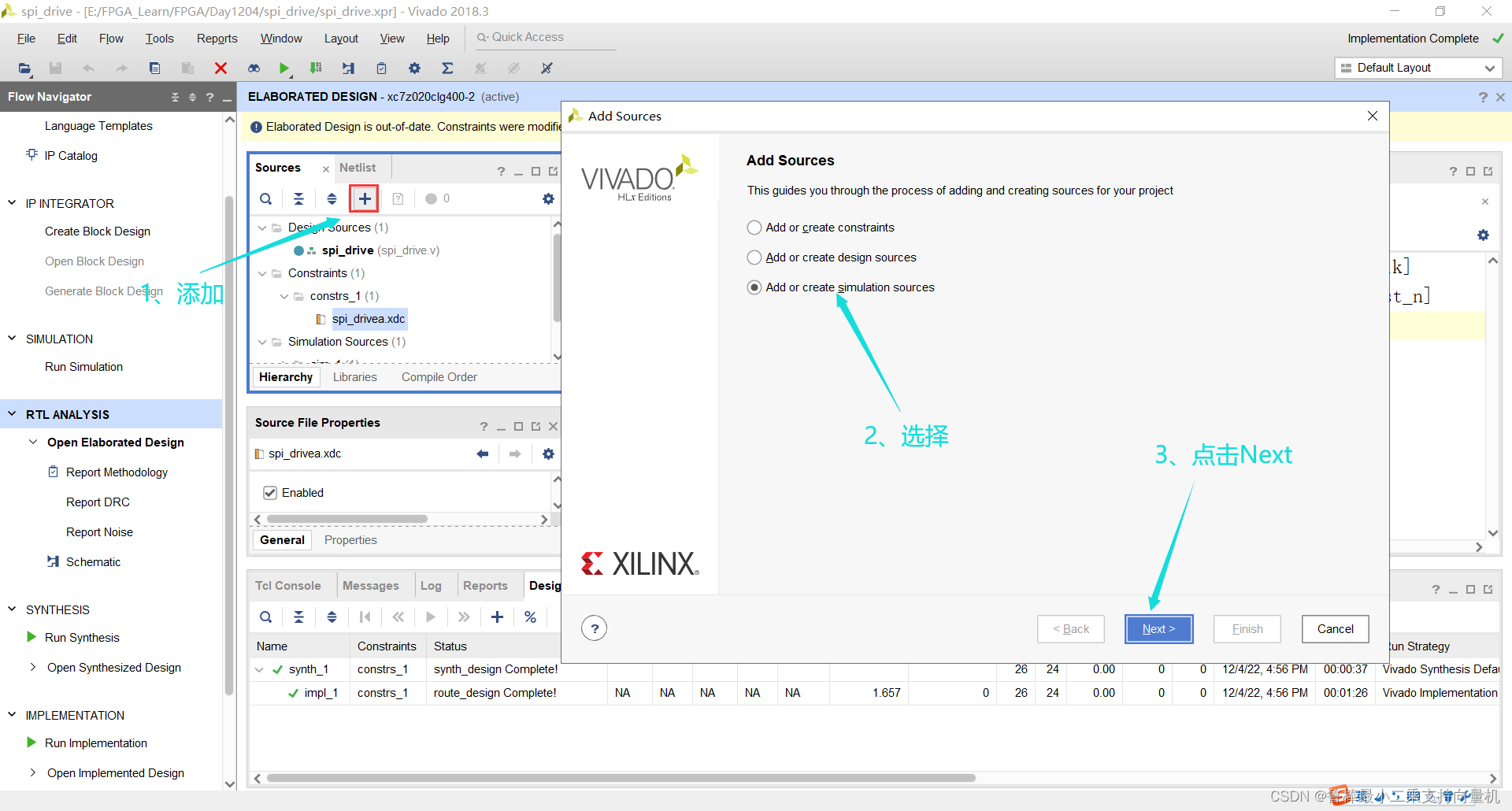Collapse synth_1 run row

click(x=259, y=669)
